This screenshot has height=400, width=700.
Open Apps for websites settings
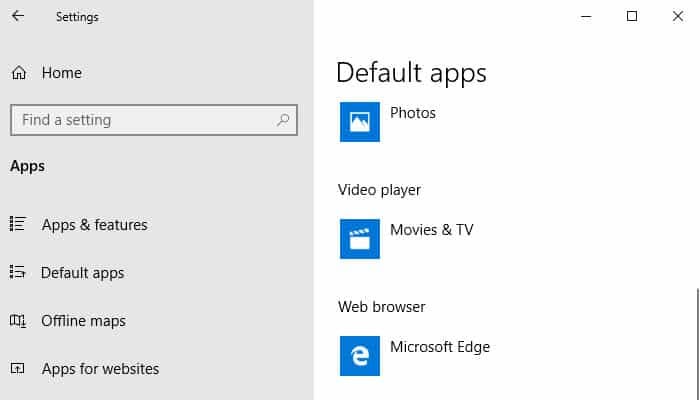coord(100,369)
